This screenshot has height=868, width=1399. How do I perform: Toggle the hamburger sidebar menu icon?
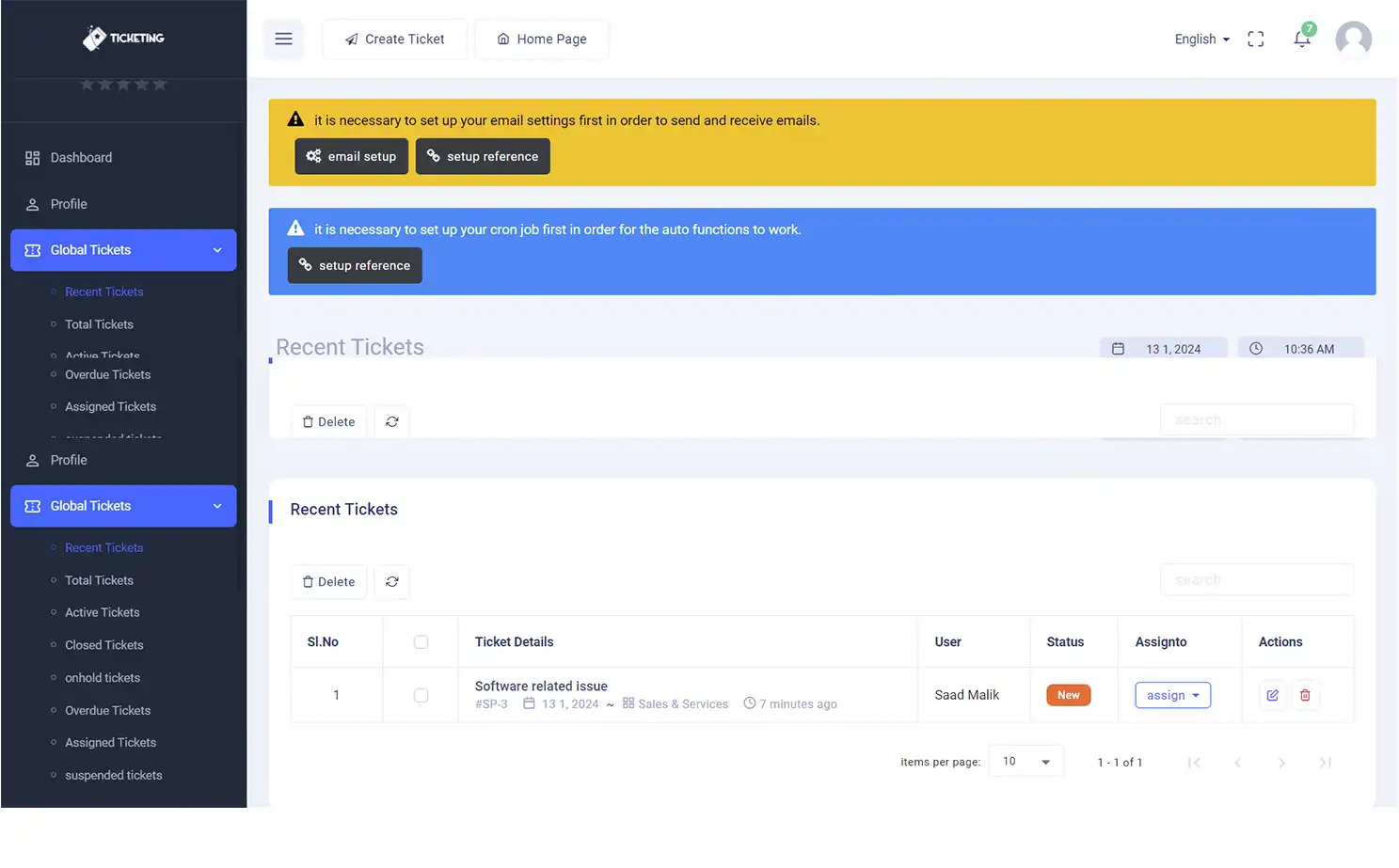(x=283, y=39)
